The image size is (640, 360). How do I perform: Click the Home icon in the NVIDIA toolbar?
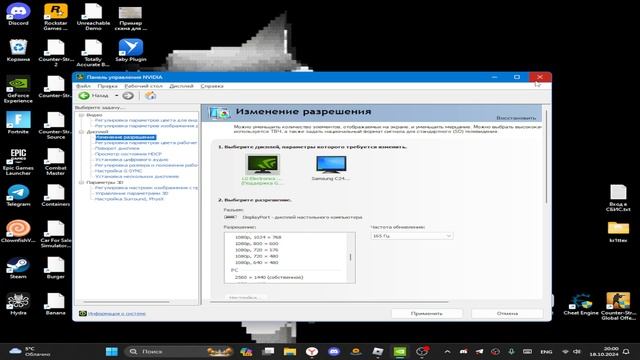(x=150, y=96)
